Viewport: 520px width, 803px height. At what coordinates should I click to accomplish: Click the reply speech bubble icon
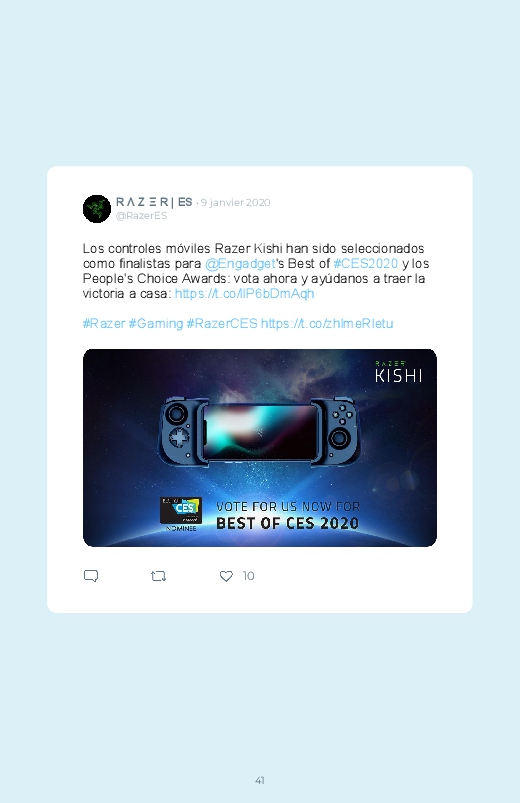(91, 576)
